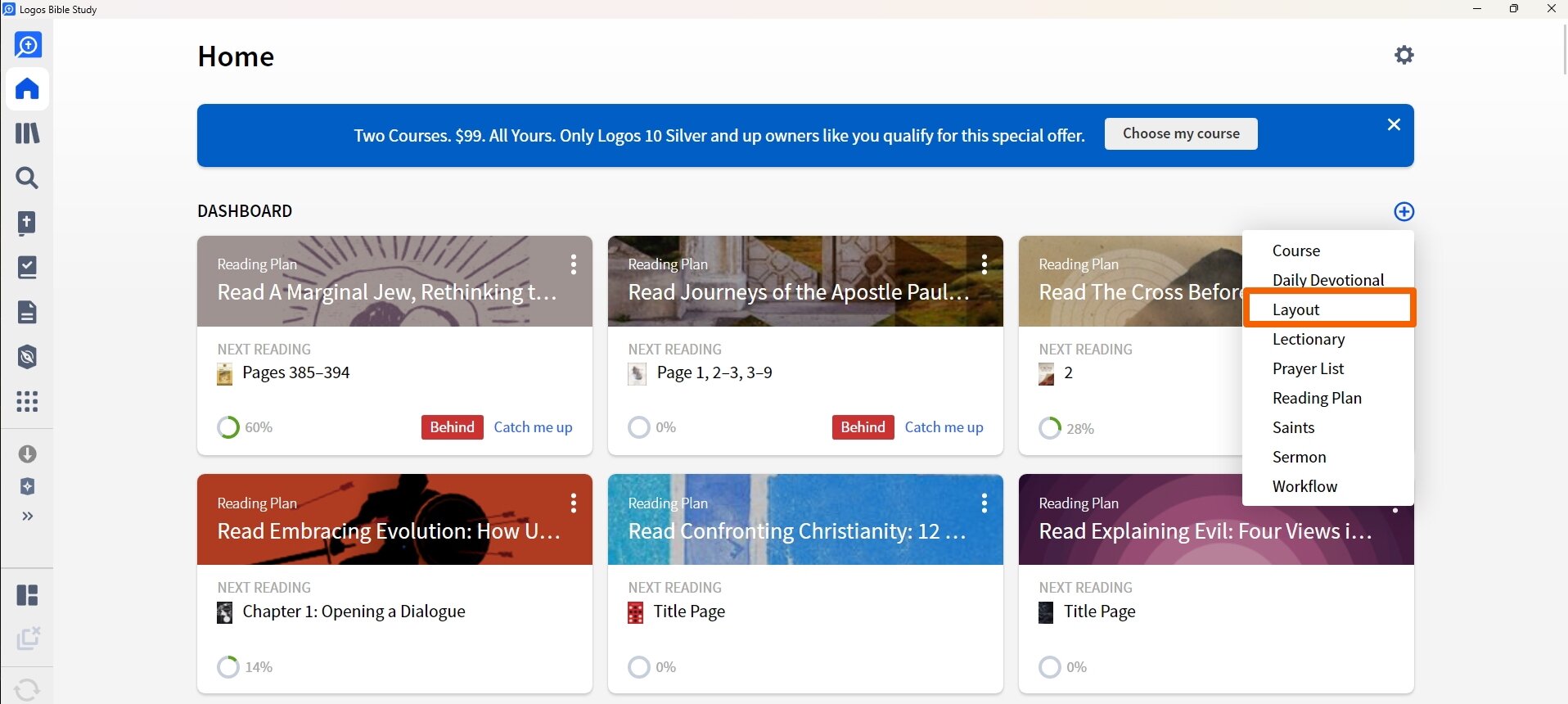Screen dimensions: 1568x704
Task: Click the 0% ring on Journeys of Paul card
Action: click(x=639, y=427)
